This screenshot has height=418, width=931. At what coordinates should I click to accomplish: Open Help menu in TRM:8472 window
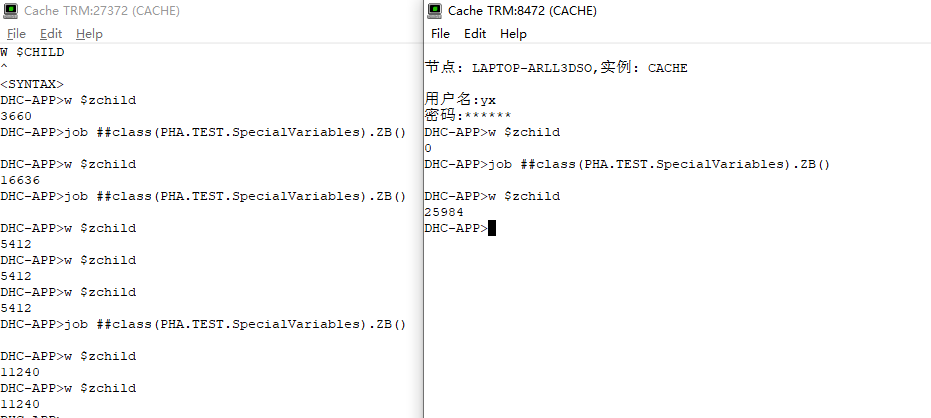click(513, 33)
